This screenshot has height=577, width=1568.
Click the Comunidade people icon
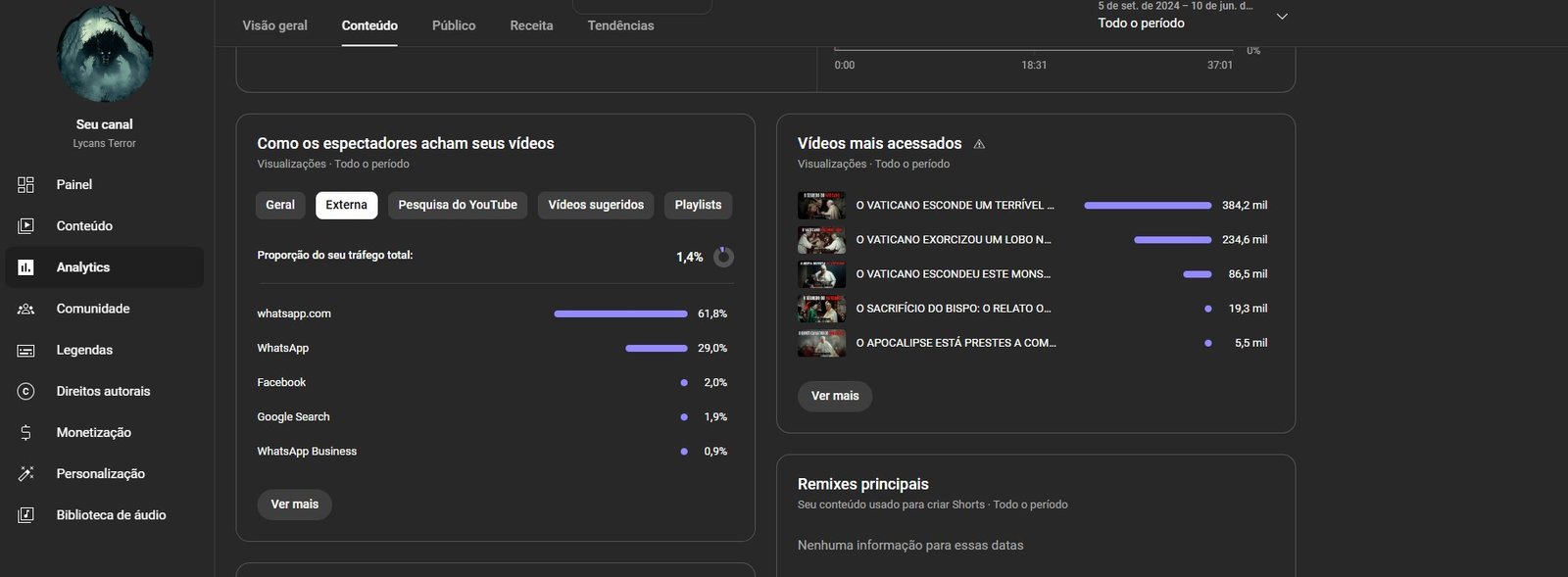[25, 309]
